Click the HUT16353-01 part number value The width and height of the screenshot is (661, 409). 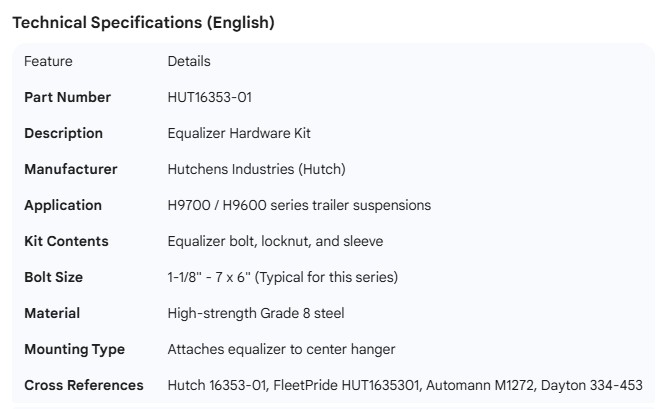[210, 97]
